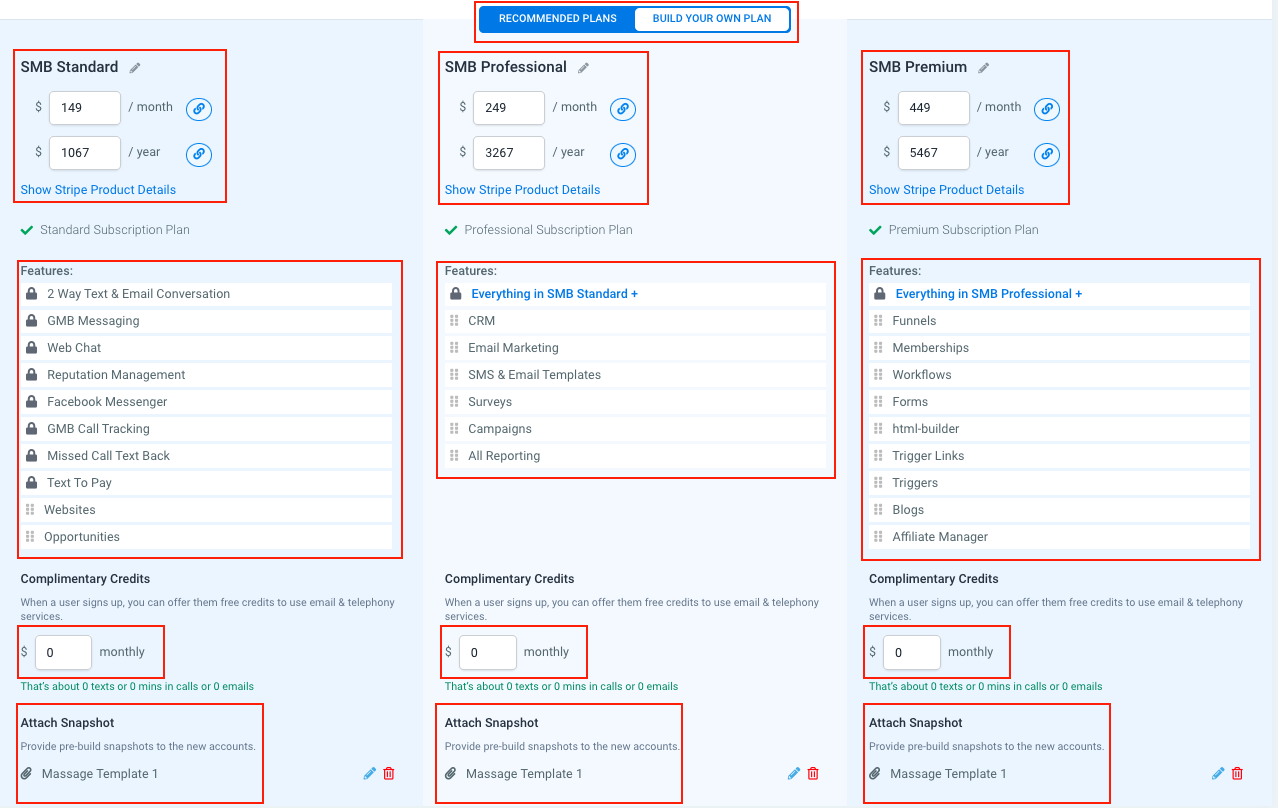Click Premium Subscription Plan checkmark label

pos(954,230)
